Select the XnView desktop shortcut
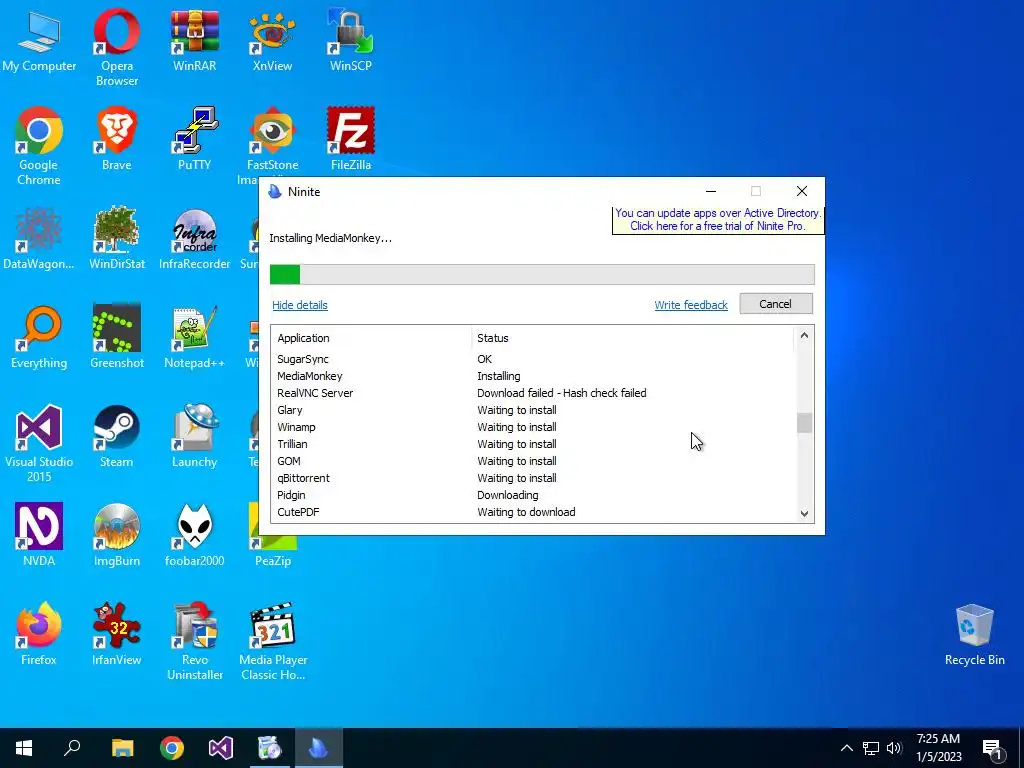Screen dimensions: 1024x768 coord(273,40)
